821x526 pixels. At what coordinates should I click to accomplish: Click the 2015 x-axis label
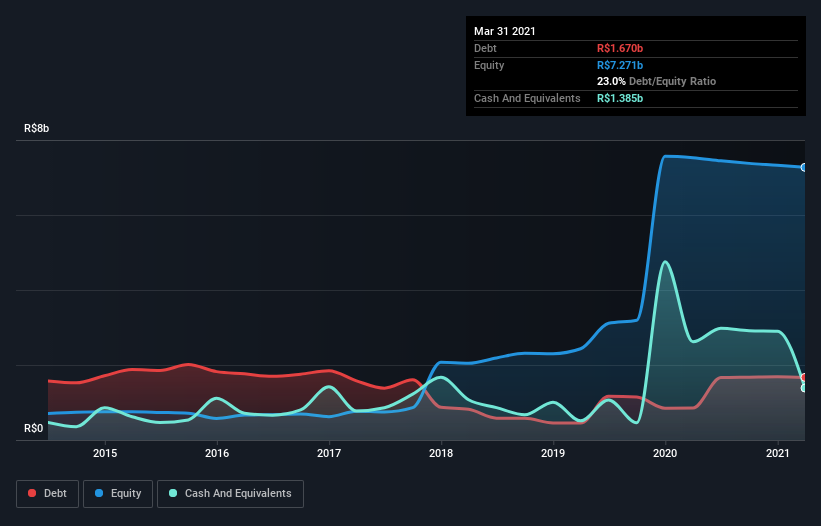105,453
